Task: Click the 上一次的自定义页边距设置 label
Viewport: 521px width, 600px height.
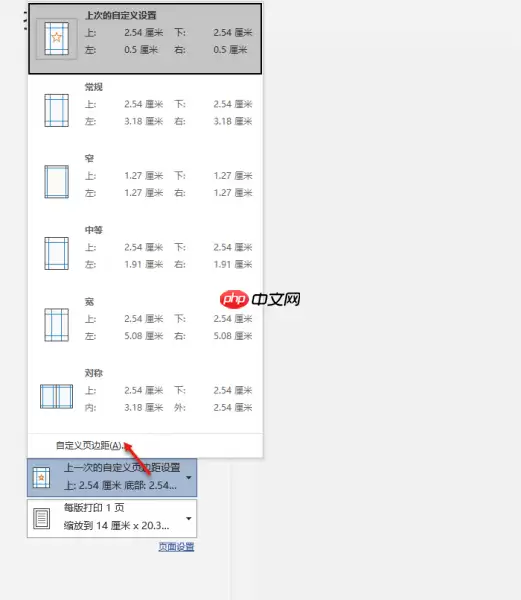Action: coord(122,468)
